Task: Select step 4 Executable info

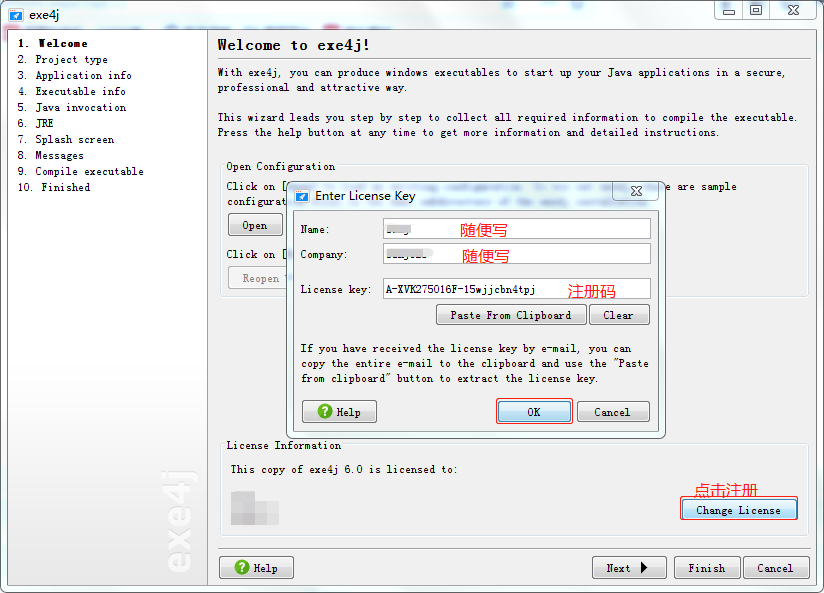Action: click(x=71, y=91)
